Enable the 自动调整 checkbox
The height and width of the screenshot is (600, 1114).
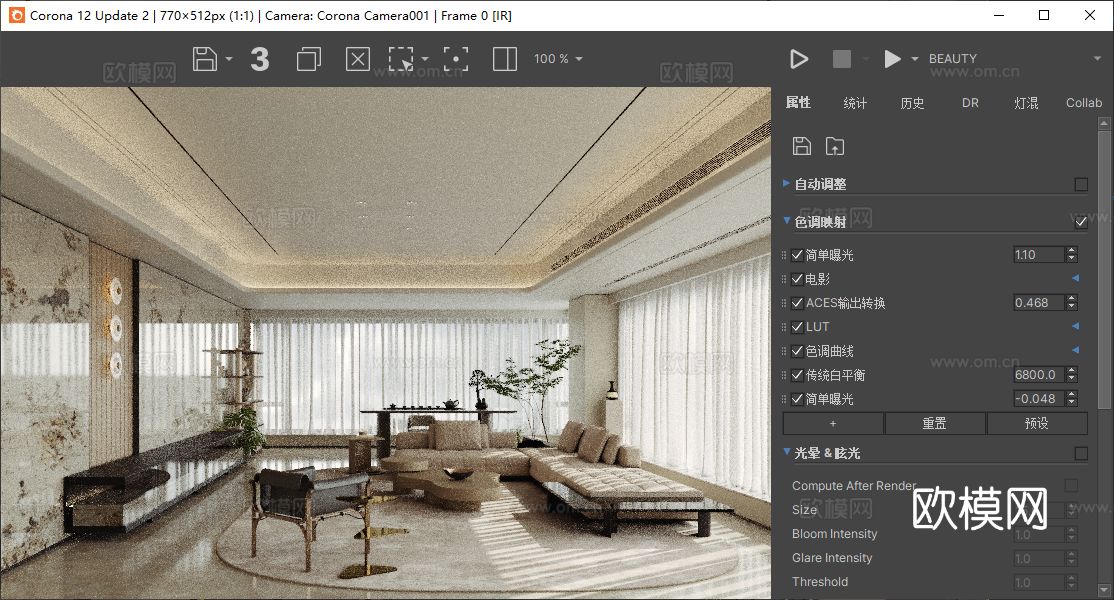[1081, 184]
